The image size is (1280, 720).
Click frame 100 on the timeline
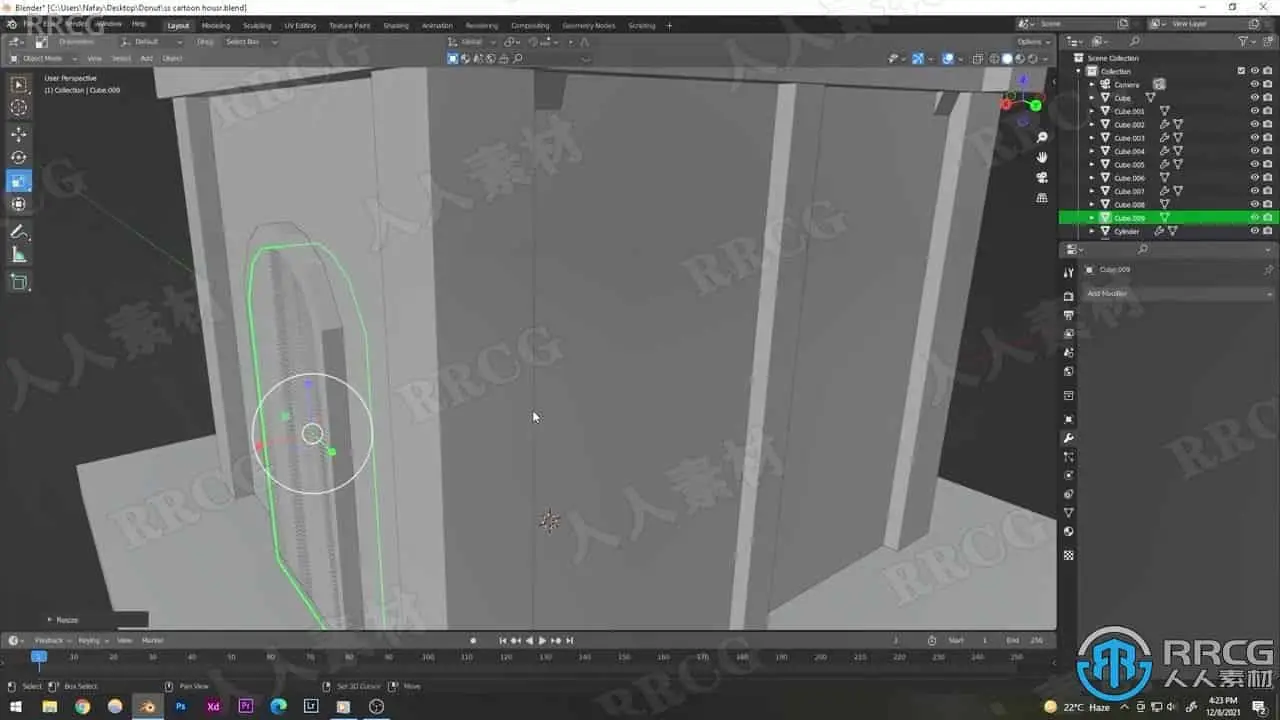428,657
